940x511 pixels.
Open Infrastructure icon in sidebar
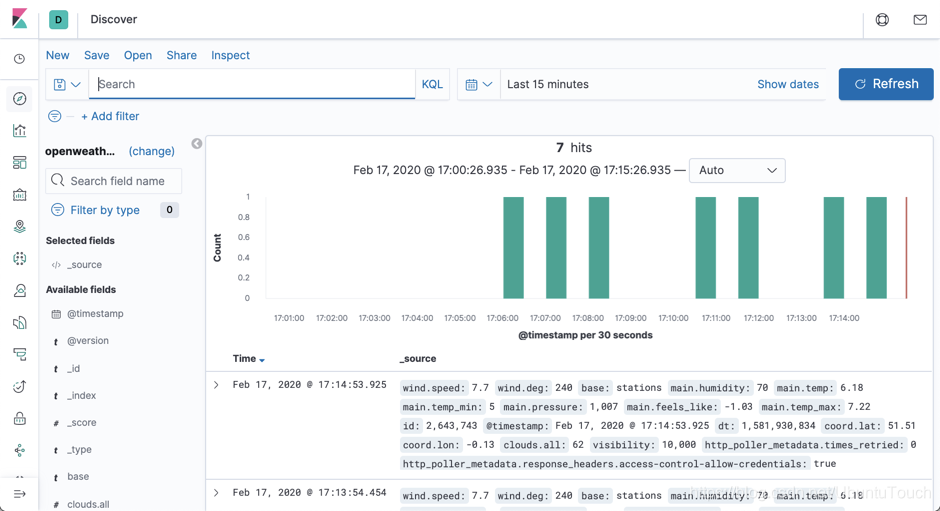click(x=20, y=291)
